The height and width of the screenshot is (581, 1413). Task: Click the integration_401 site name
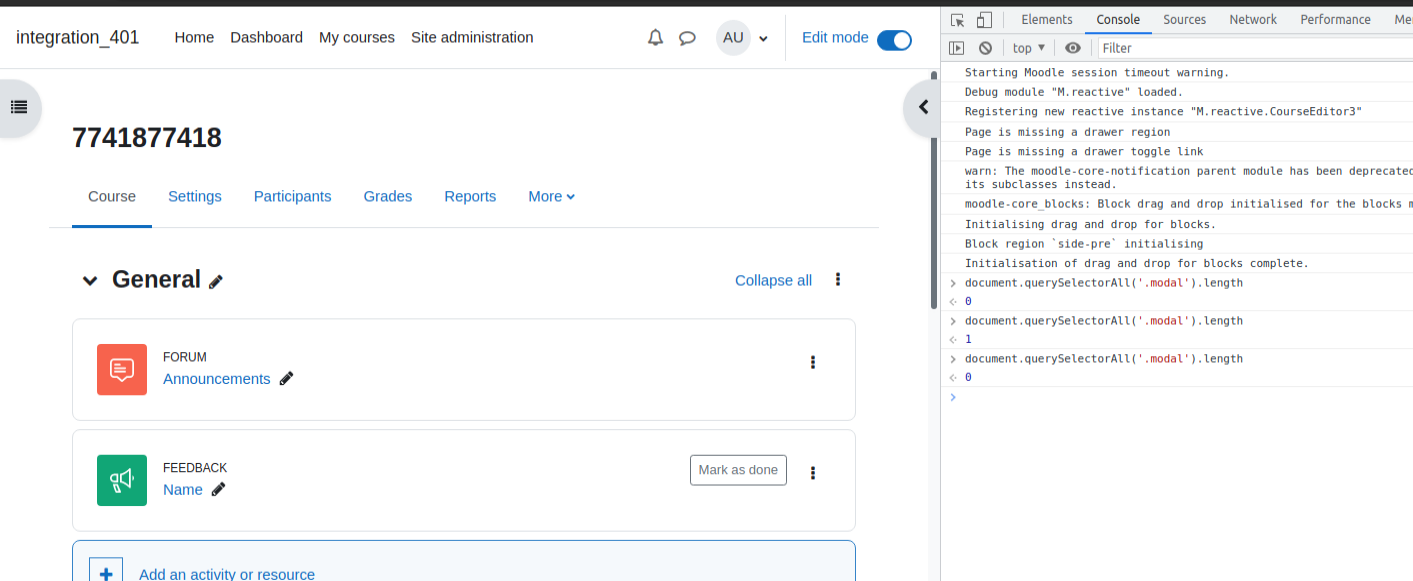tap(78, 37)
